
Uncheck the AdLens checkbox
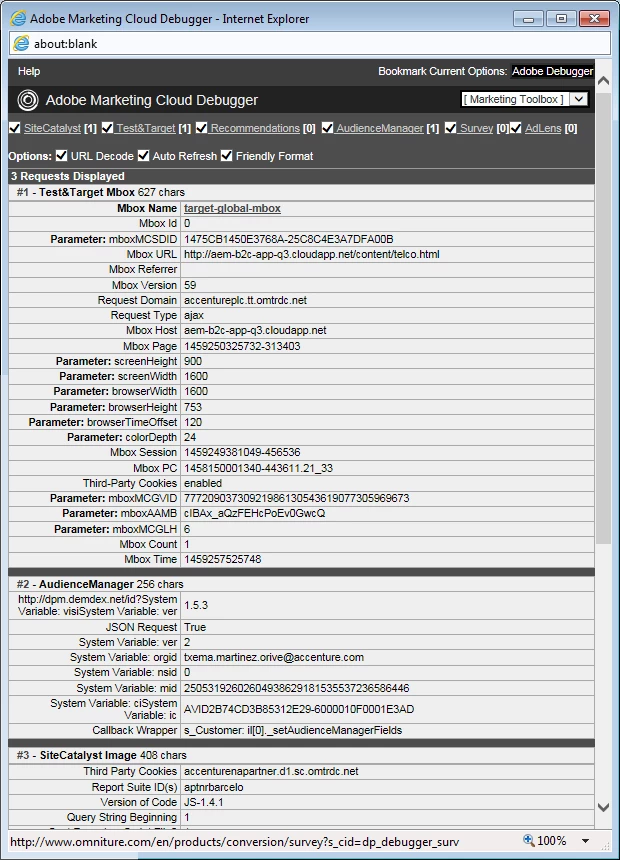click(x=516, y=128)
